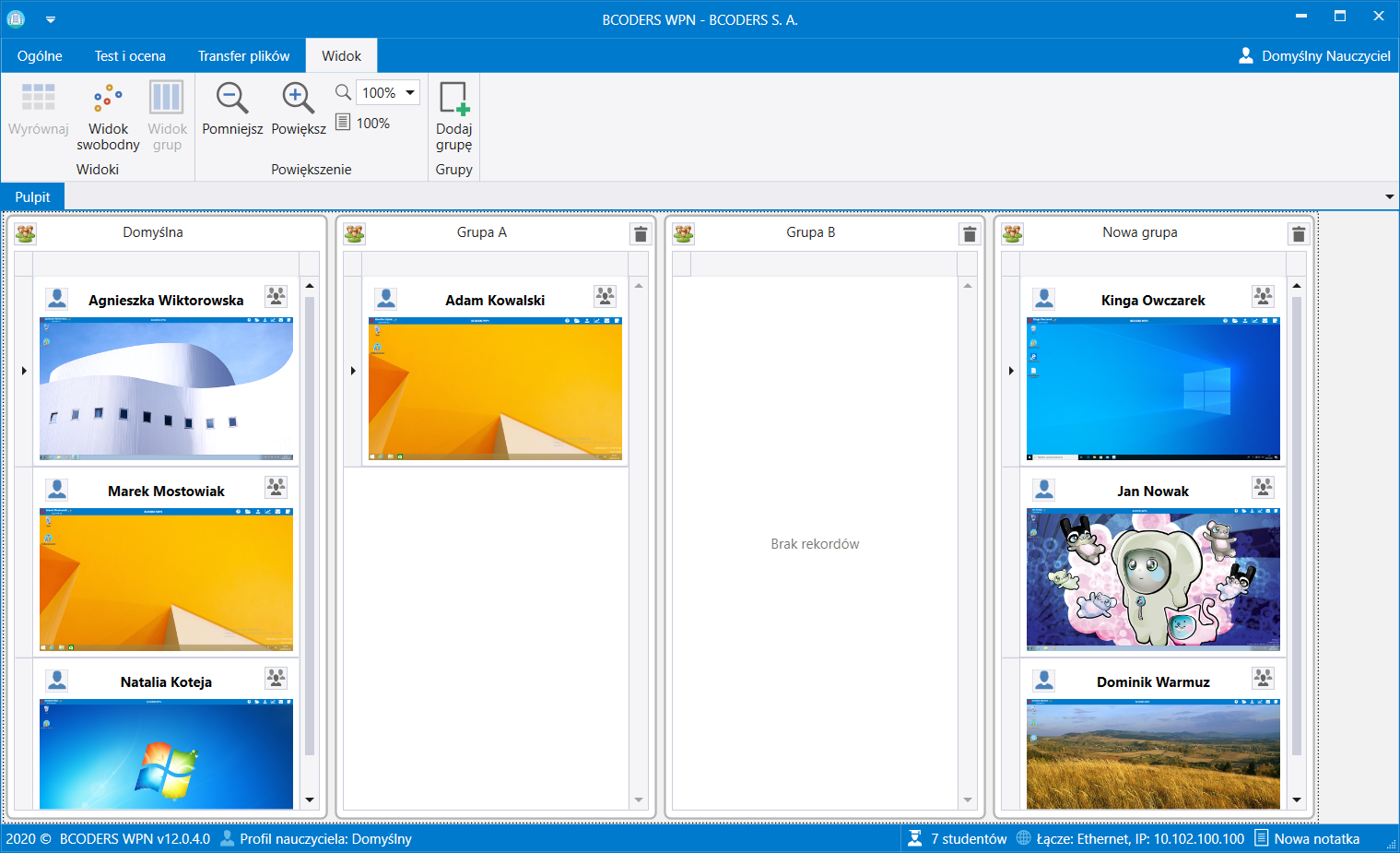Click the Wyrównaj align icon
1400x853 pixels.
[38, 97]
